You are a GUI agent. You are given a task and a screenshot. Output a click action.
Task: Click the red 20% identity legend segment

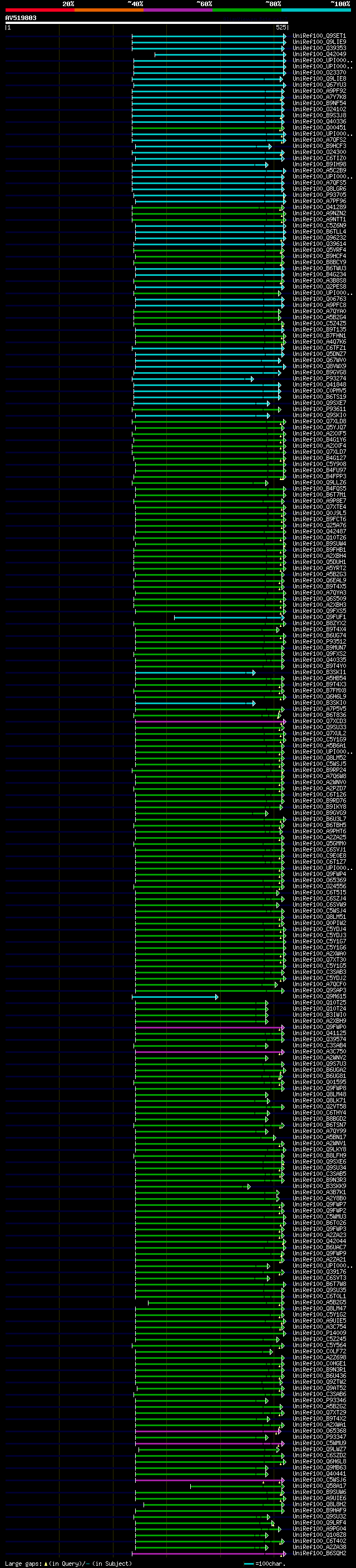tap(40, 10)
